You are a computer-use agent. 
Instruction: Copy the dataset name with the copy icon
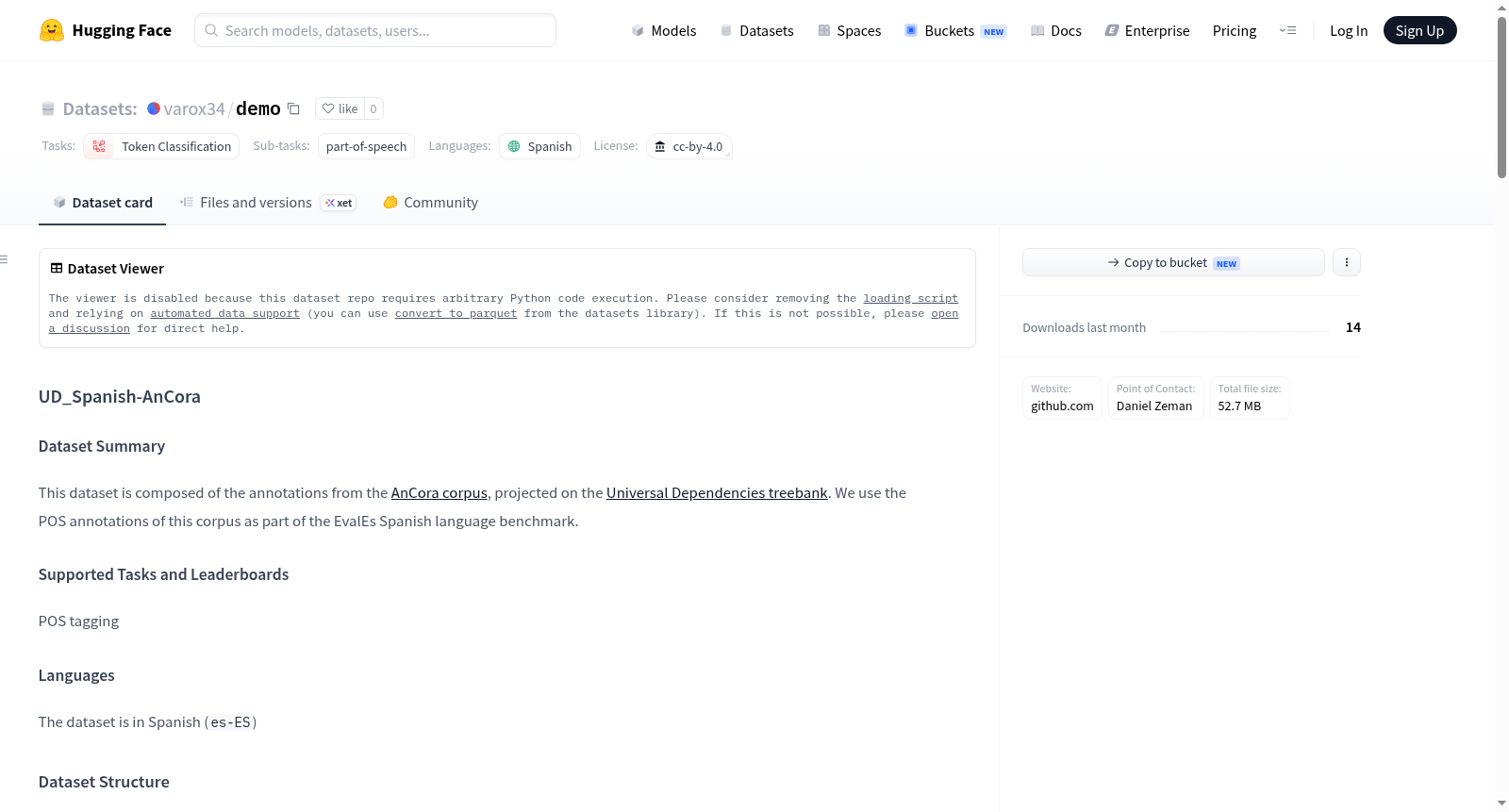click(x=293, y=108)
